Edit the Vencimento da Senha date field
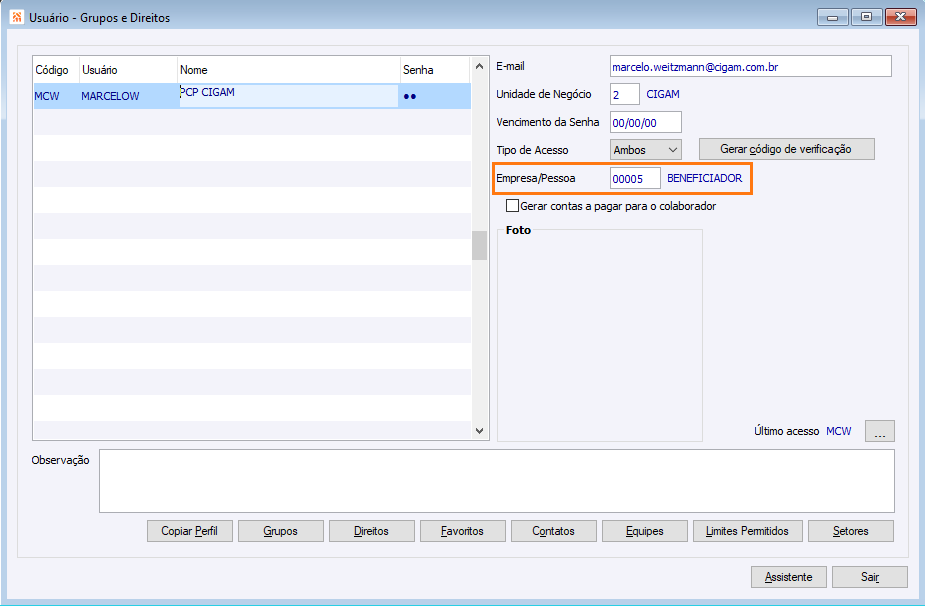The image size is (925, 606). point(645,123)
